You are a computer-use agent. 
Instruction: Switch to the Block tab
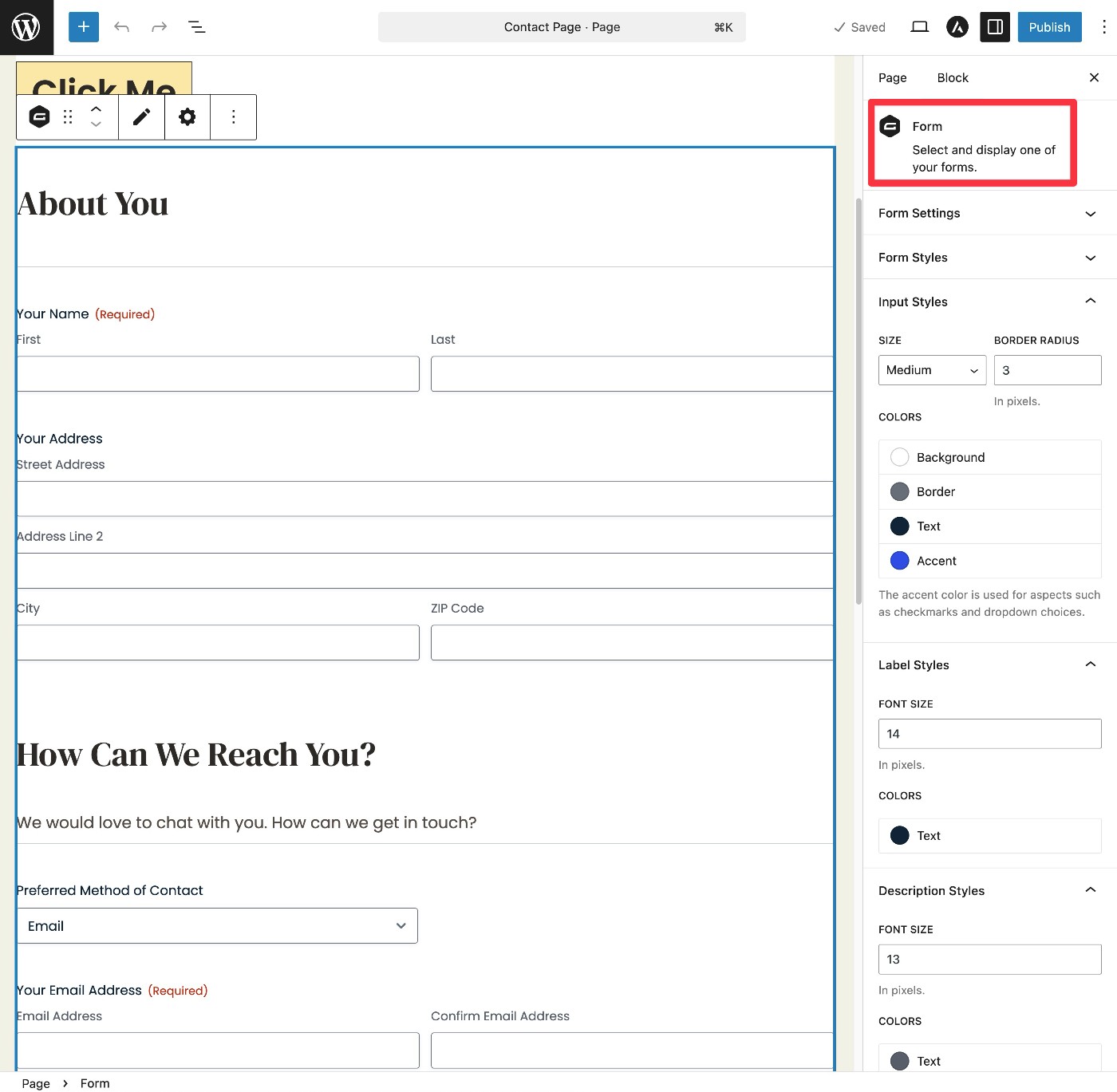[x=953, y=77]
